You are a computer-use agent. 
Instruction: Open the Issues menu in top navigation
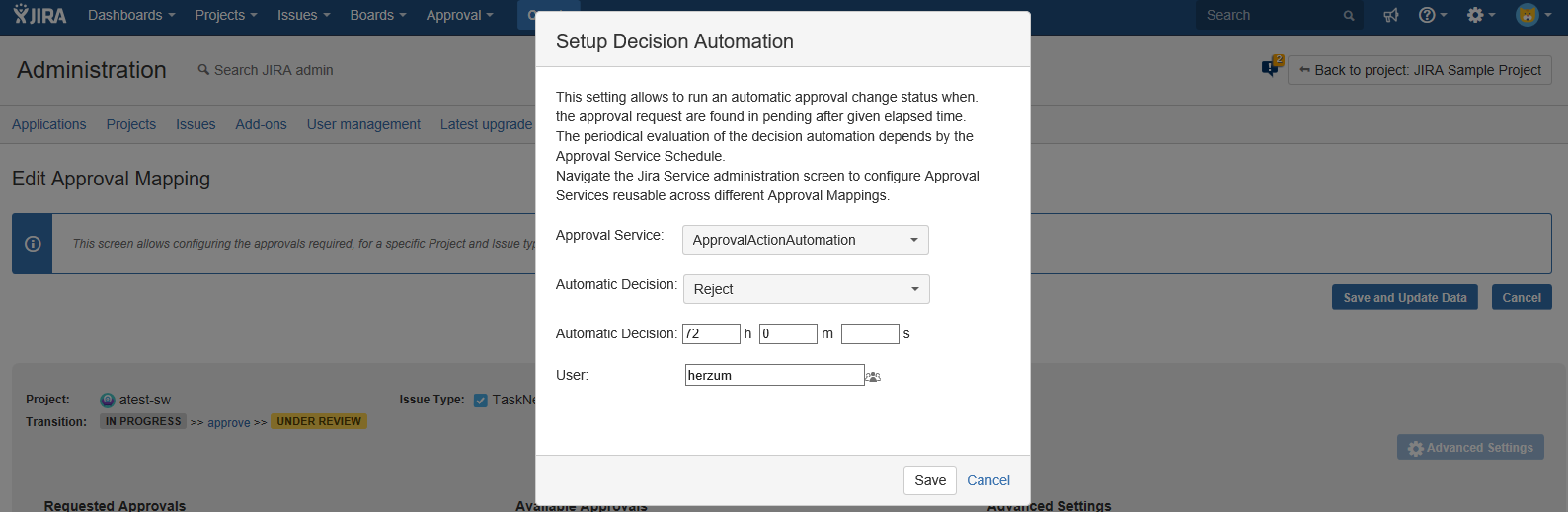tap(303, 15)
